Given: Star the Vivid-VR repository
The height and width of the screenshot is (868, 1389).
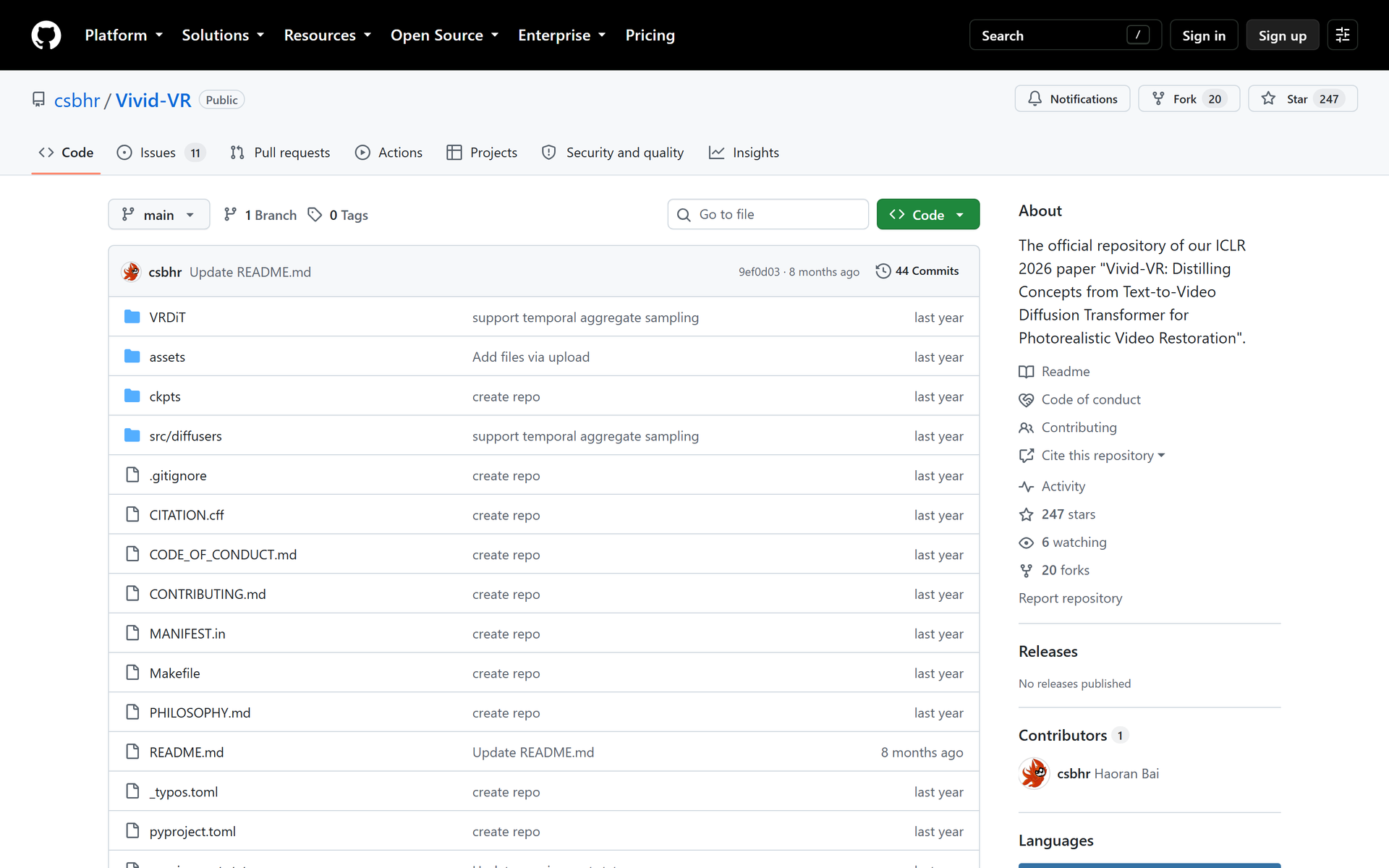Looking at the screenshot, I should 1302,98.
